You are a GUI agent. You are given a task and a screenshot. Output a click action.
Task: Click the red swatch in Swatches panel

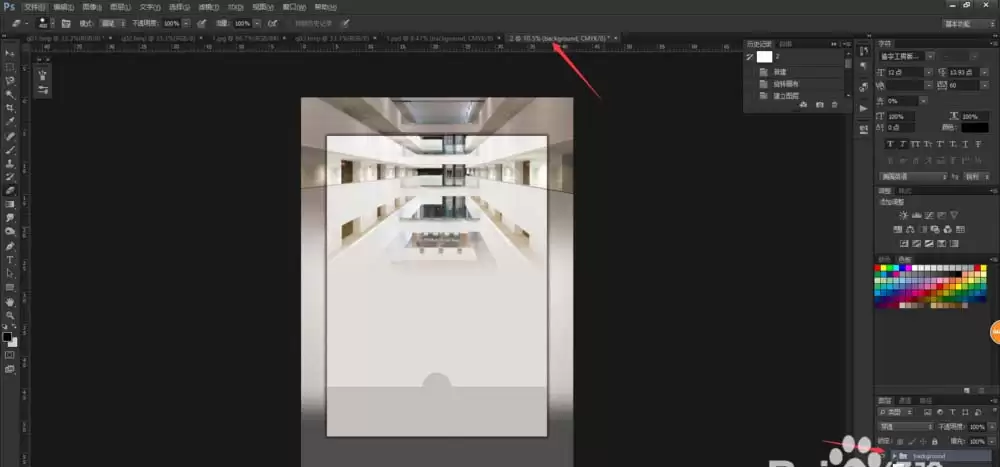pos(878,268)
